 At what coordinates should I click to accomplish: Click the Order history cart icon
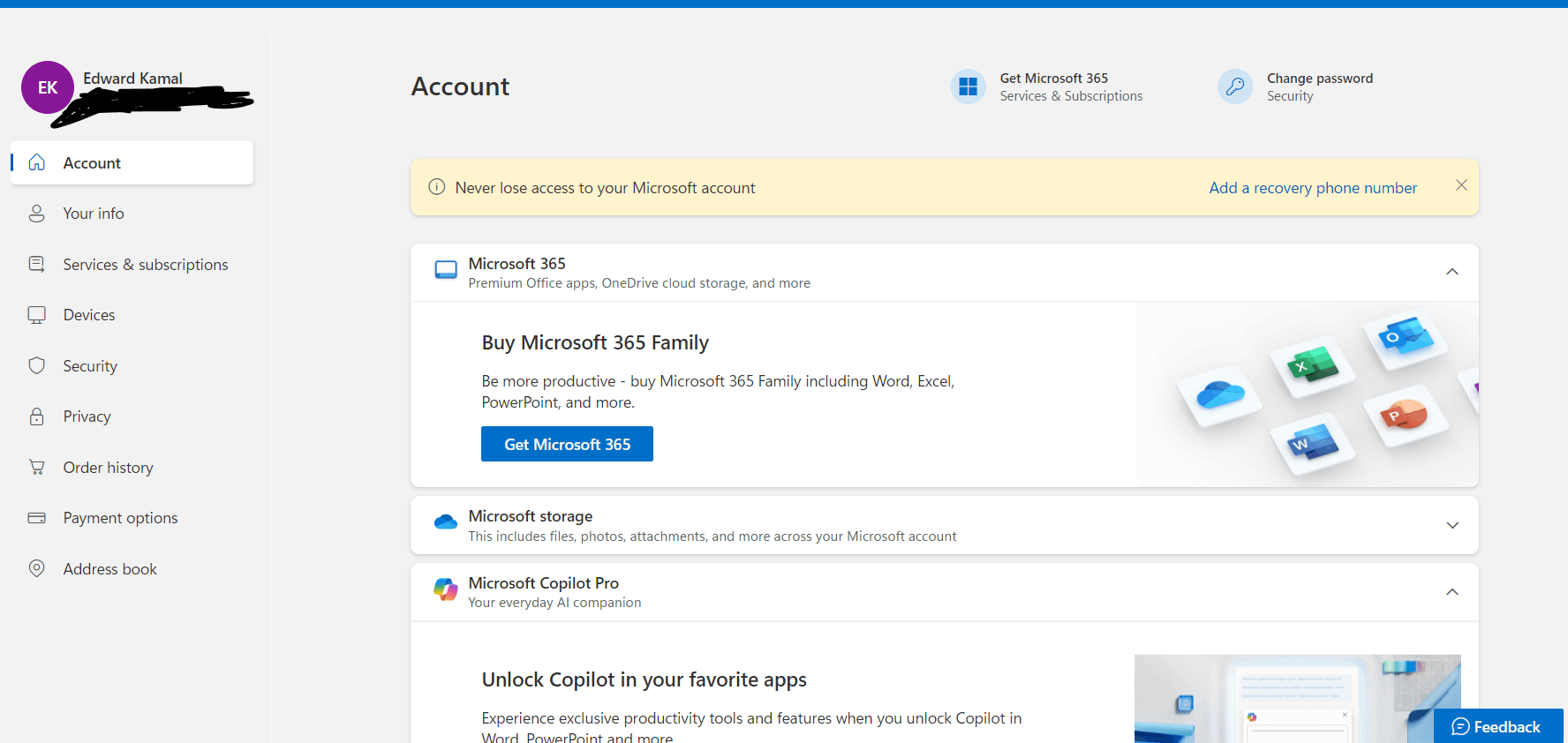36,467
